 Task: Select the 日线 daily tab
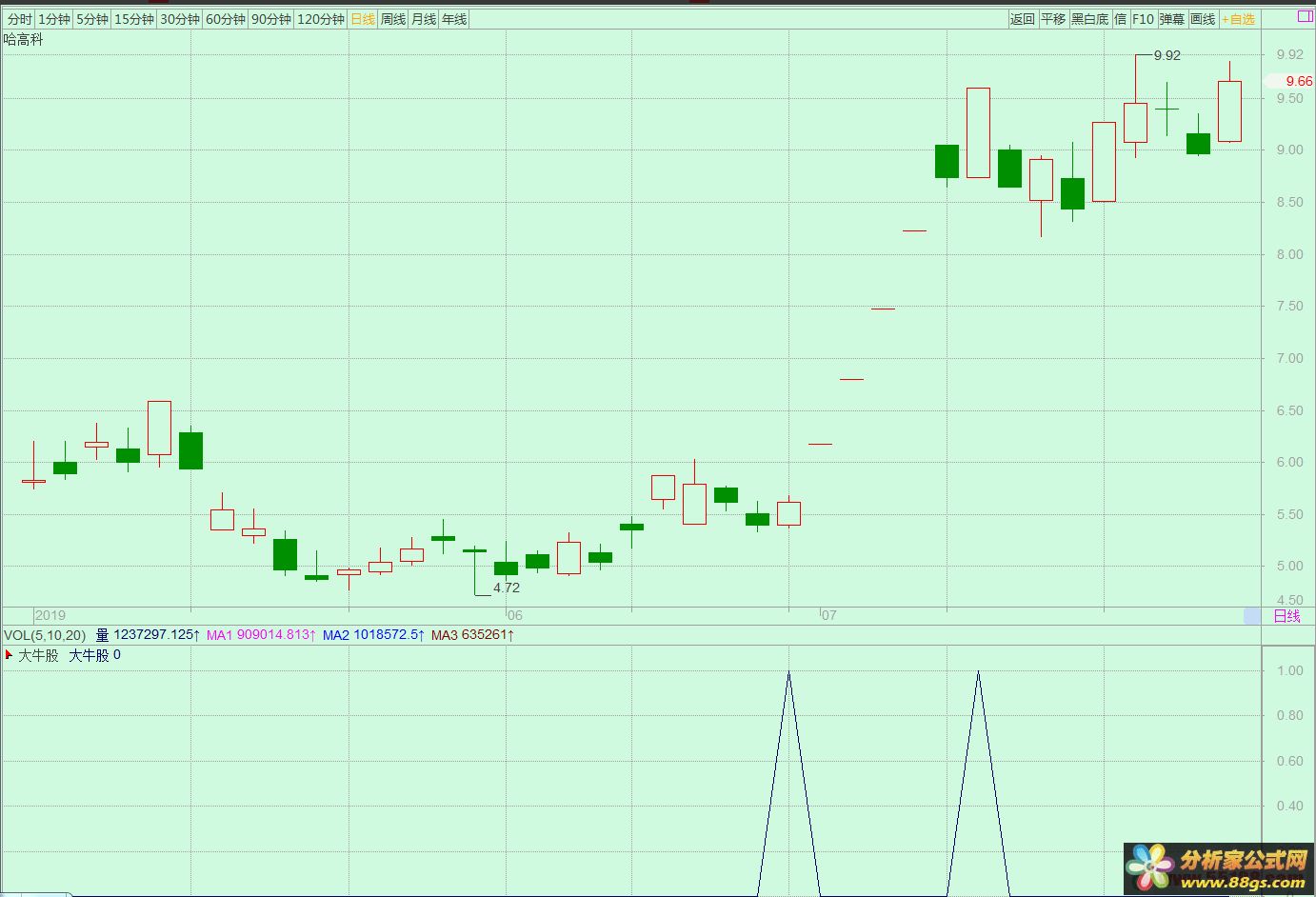[x=363, y=19]
